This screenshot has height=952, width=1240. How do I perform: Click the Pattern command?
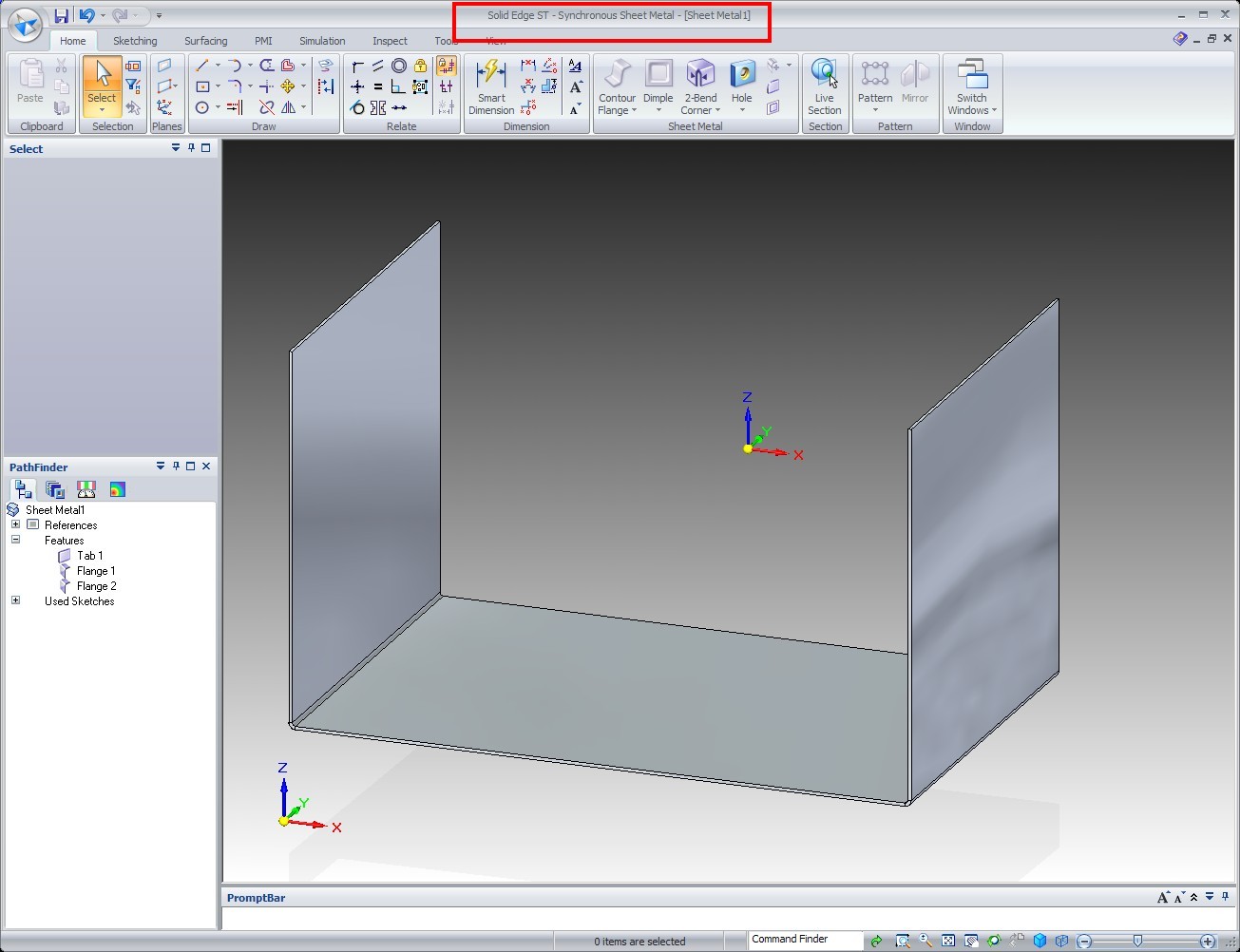click(875, 80)
